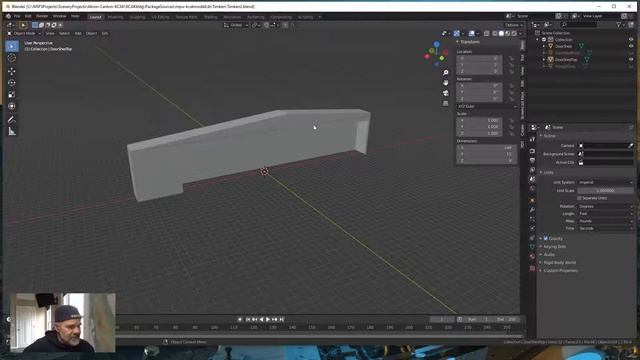Open the Texture properties tab icon

pyautogui.click(x=532, y=268)
